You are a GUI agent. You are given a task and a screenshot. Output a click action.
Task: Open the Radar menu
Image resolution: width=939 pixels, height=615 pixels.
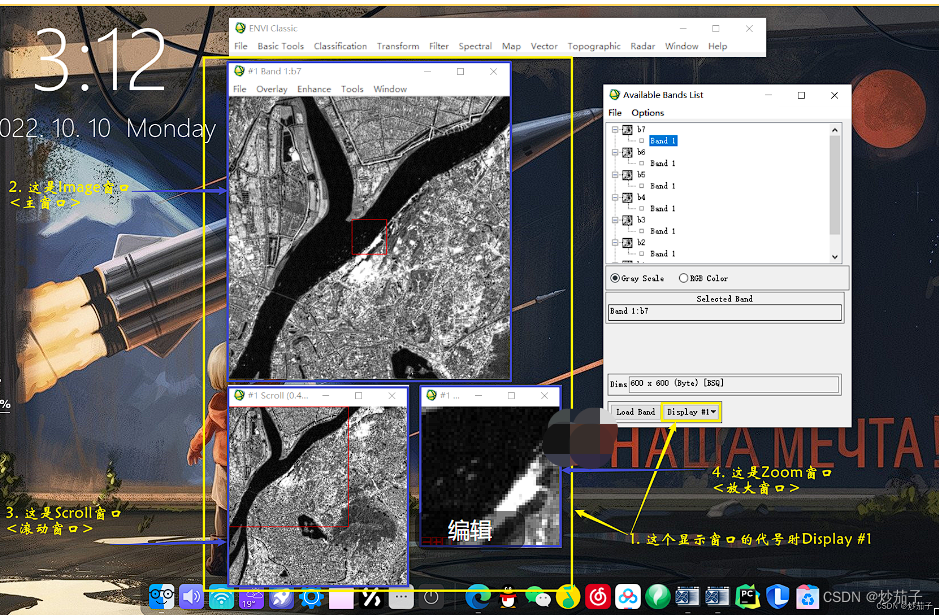point(643,46)
